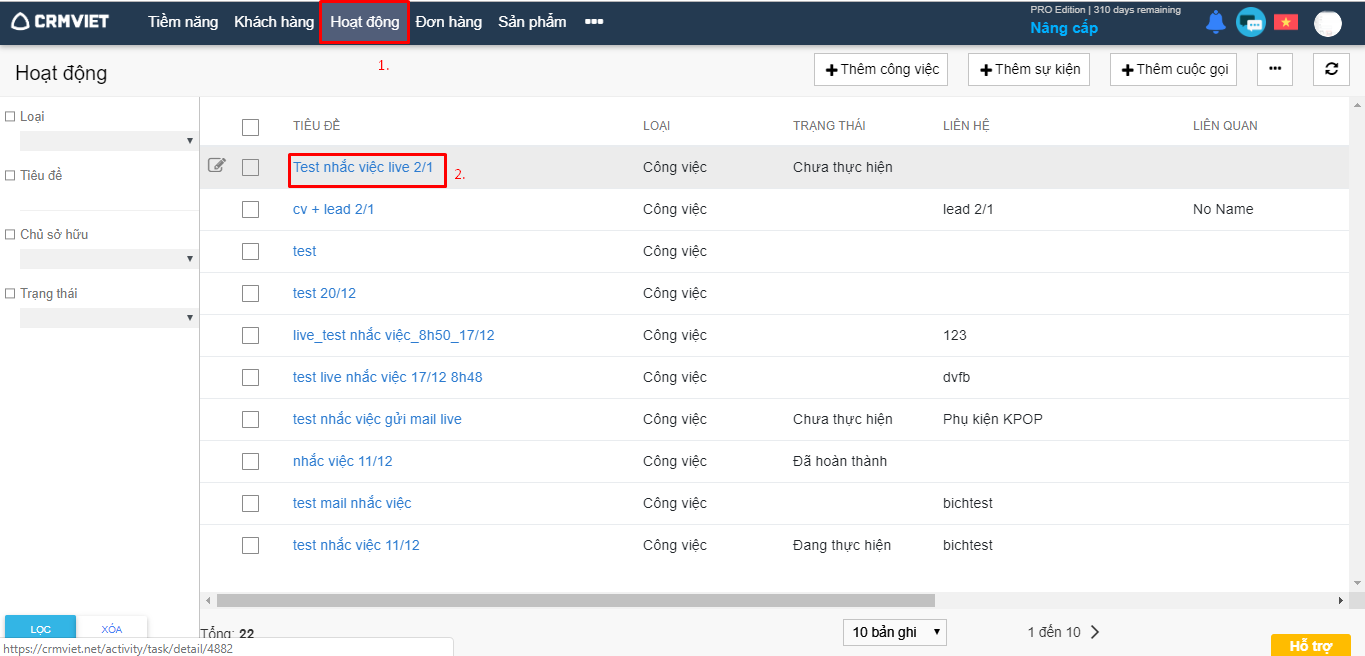Open the chat messages icon
The width and height of the screenshot is (1365, 656).
tap(1250, 22)
